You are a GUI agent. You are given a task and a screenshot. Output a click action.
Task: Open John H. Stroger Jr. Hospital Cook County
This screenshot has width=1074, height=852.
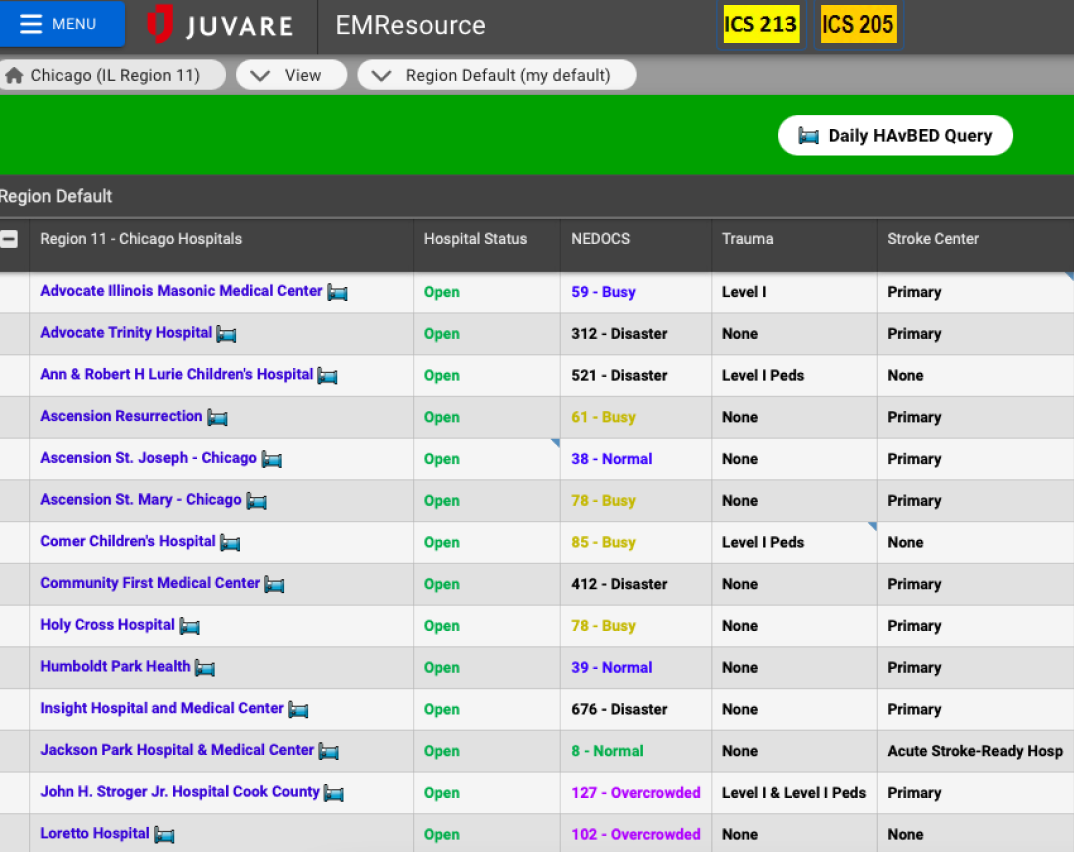179,792
